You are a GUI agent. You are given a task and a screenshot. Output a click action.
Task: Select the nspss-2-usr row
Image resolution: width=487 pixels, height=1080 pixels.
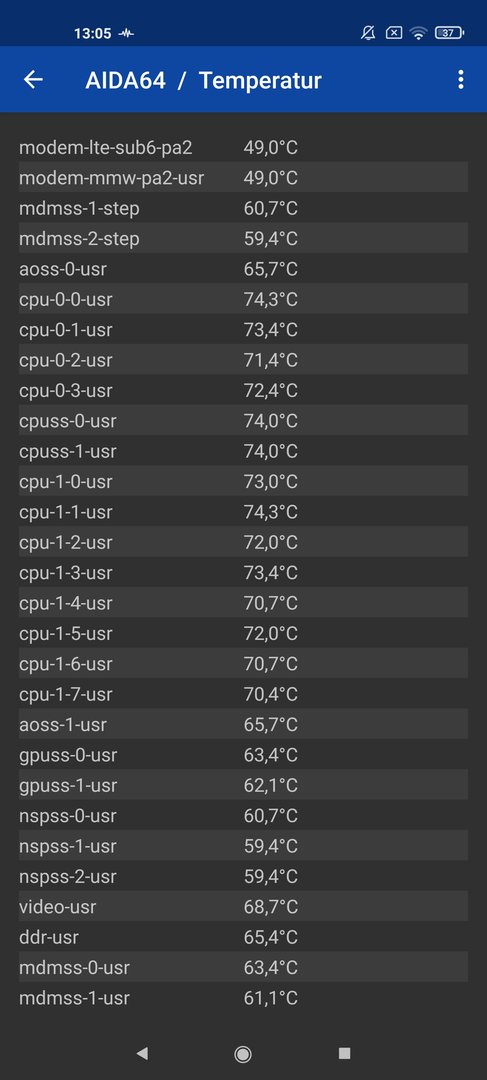[243, 876]
